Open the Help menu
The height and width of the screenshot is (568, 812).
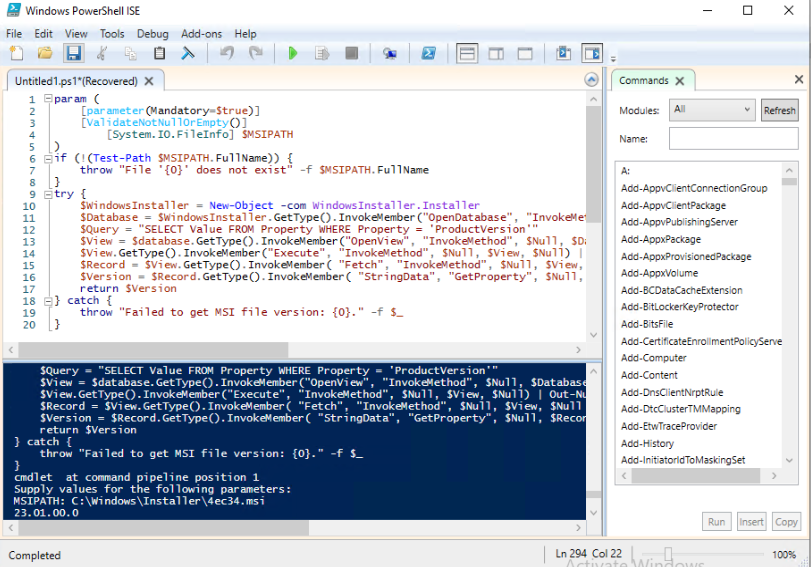click(245, 34)
